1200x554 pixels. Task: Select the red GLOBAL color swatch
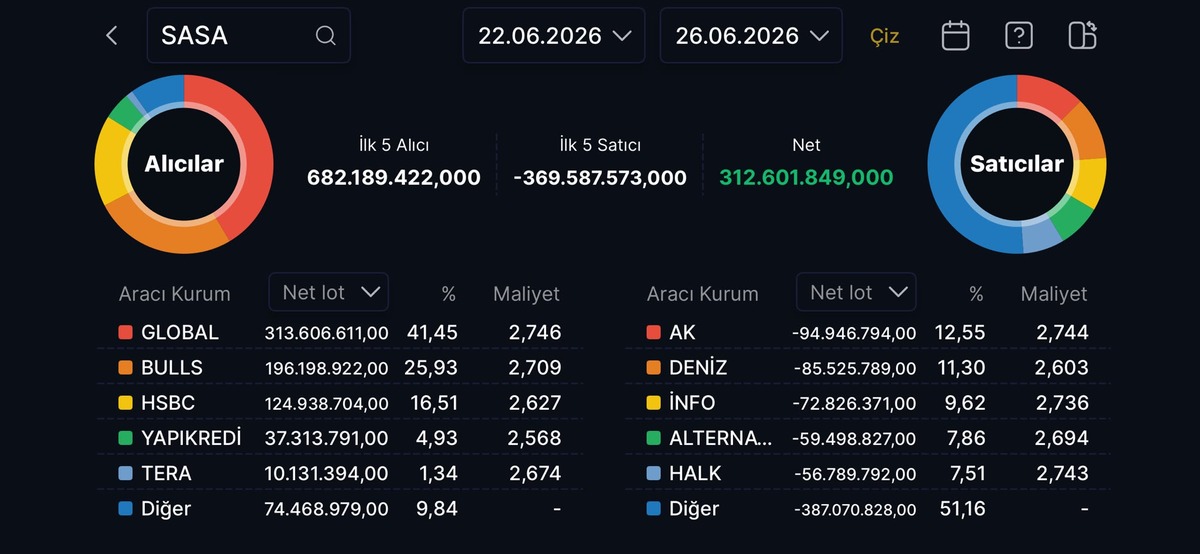(x=125, y=333)
